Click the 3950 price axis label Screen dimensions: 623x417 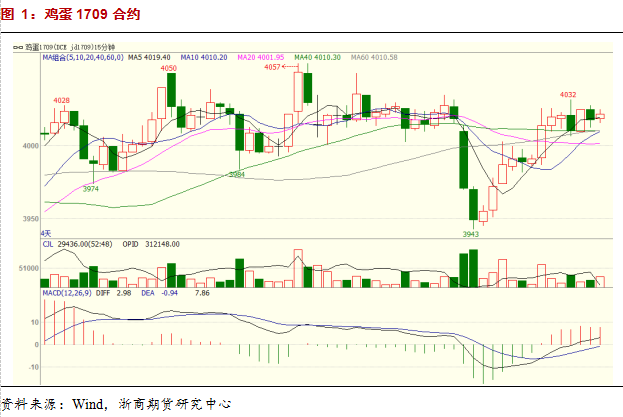click(31, 219)
